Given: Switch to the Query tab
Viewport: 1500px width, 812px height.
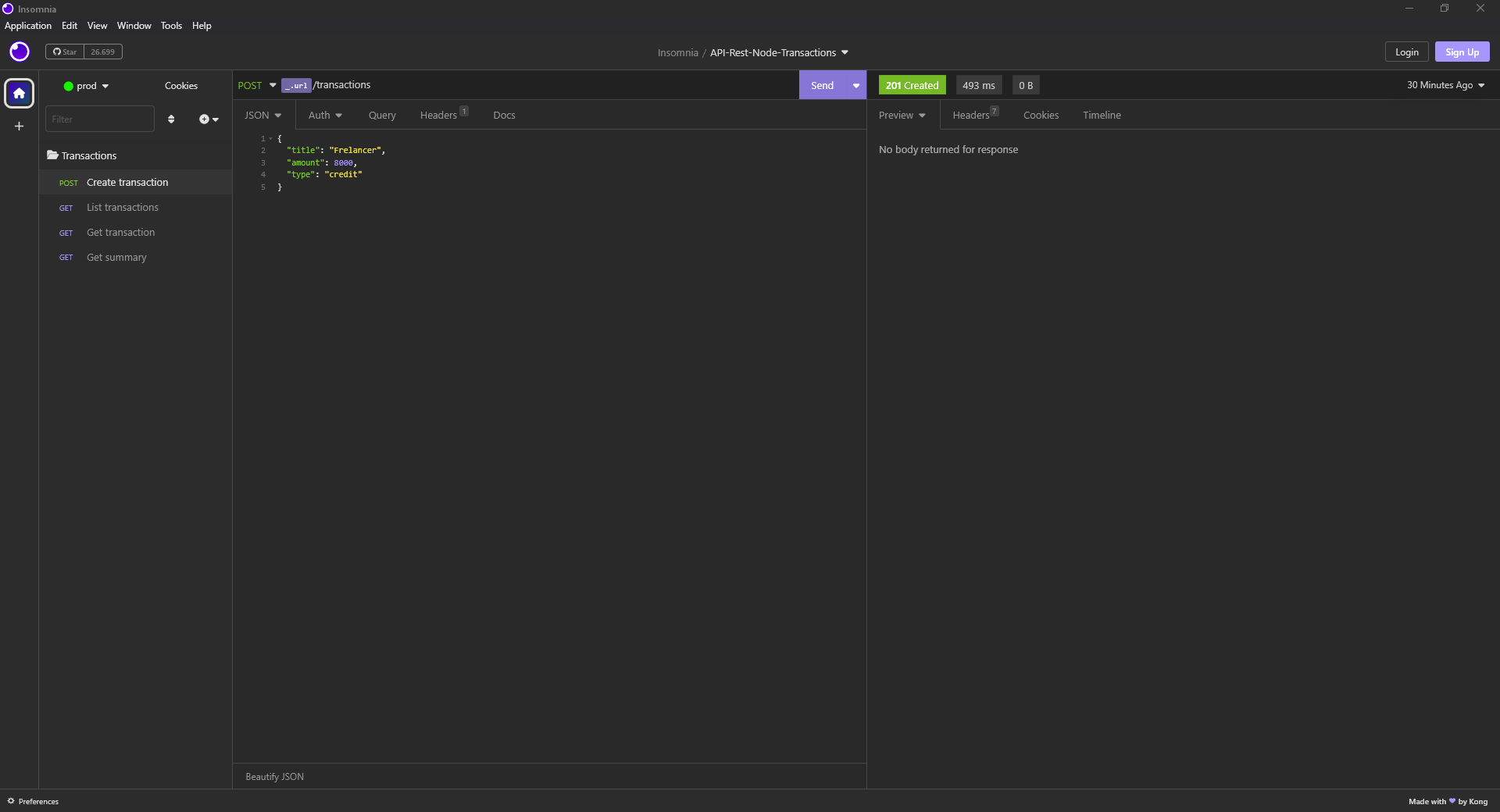Looking at the screenshot, I should coord(382,115).
